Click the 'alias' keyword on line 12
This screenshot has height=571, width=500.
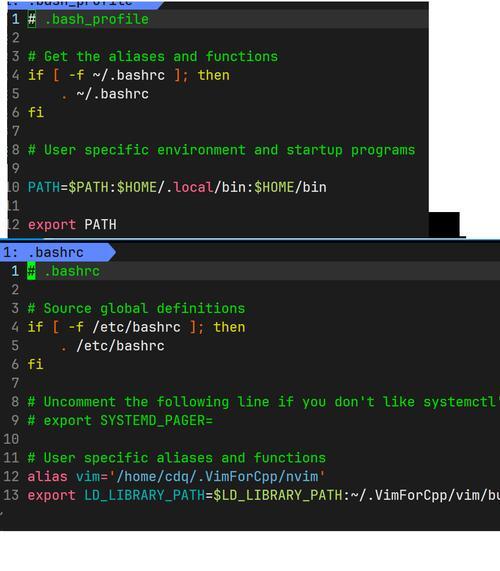pos(47,476)
